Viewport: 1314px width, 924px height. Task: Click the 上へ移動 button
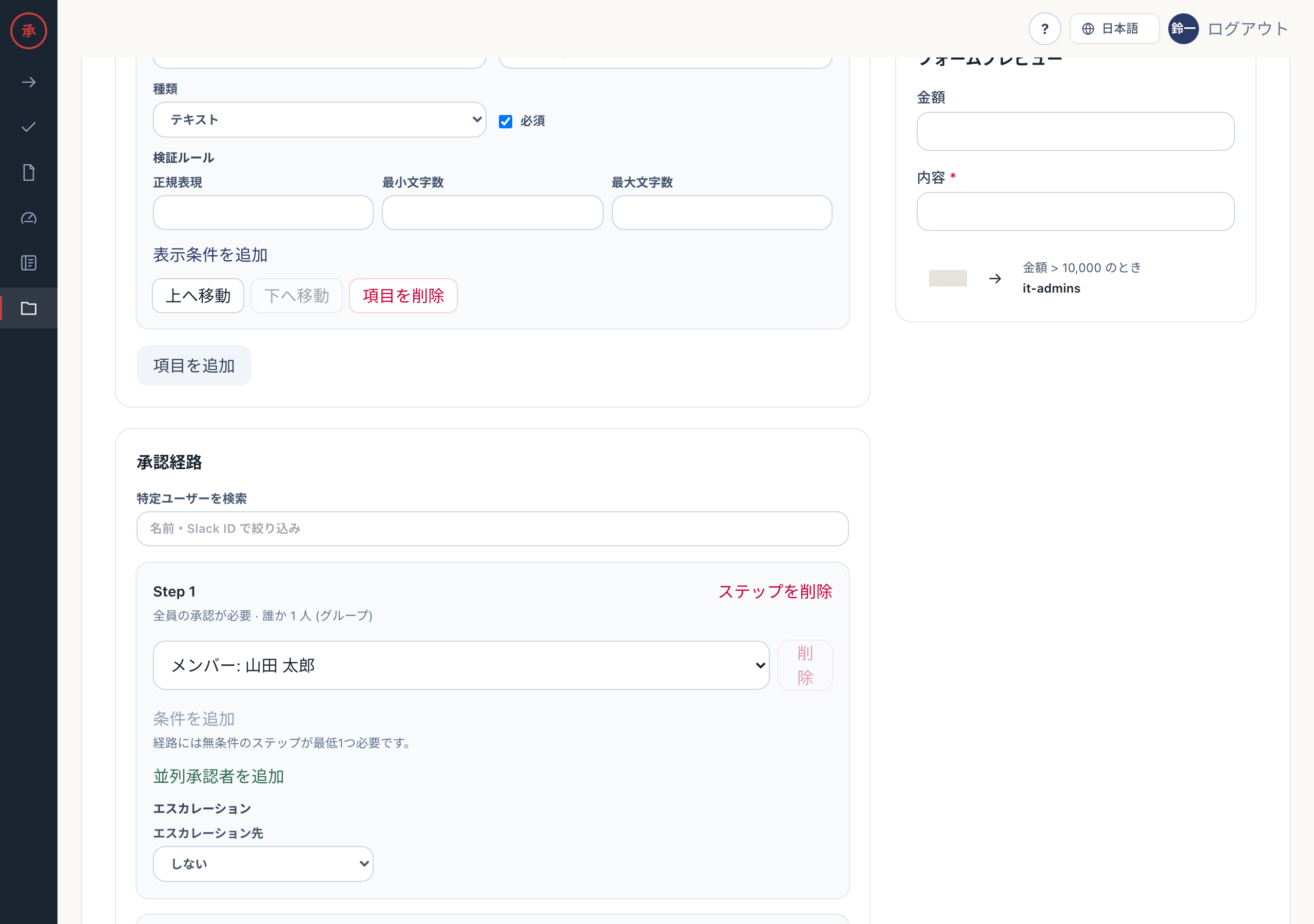click(198, 295)
